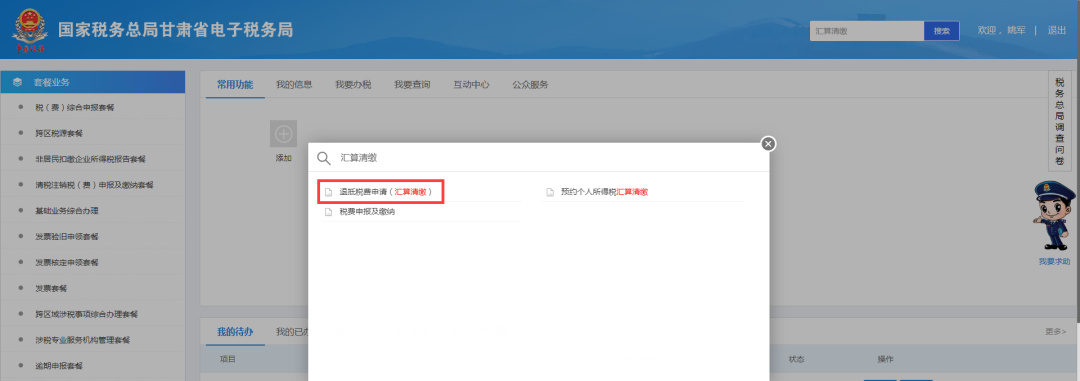The height and width of the screenshot is (381, 1080).
Task: Close the search results popup
Action: [x=769, y=143]
